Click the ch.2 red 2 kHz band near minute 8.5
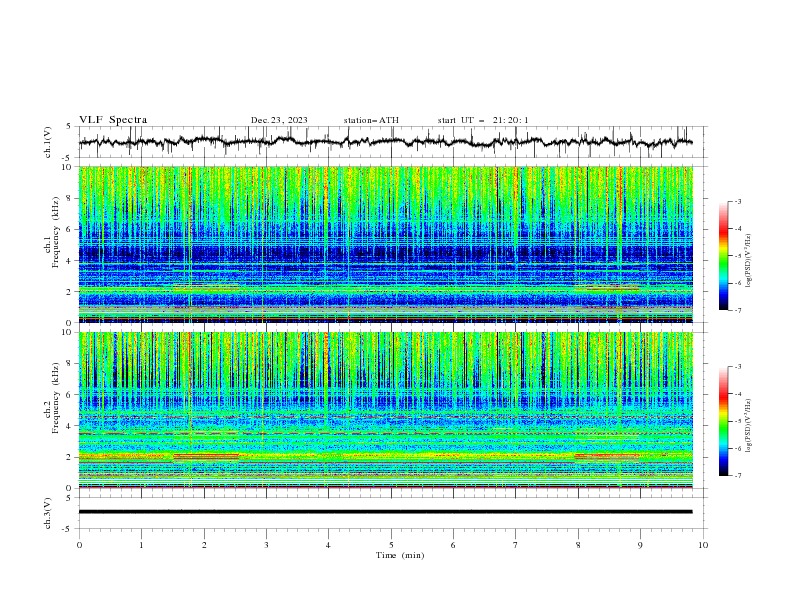Image resolution: width=792 pixels, height=612 pixels. click(607, 456)
